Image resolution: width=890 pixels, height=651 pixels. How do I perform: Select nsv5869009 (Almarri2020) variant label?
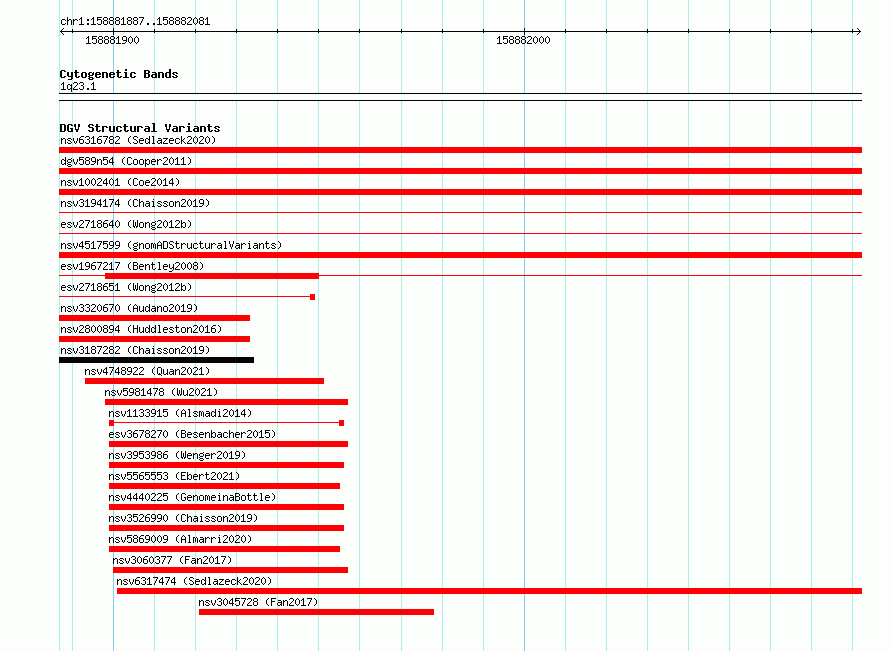point(180,539)
